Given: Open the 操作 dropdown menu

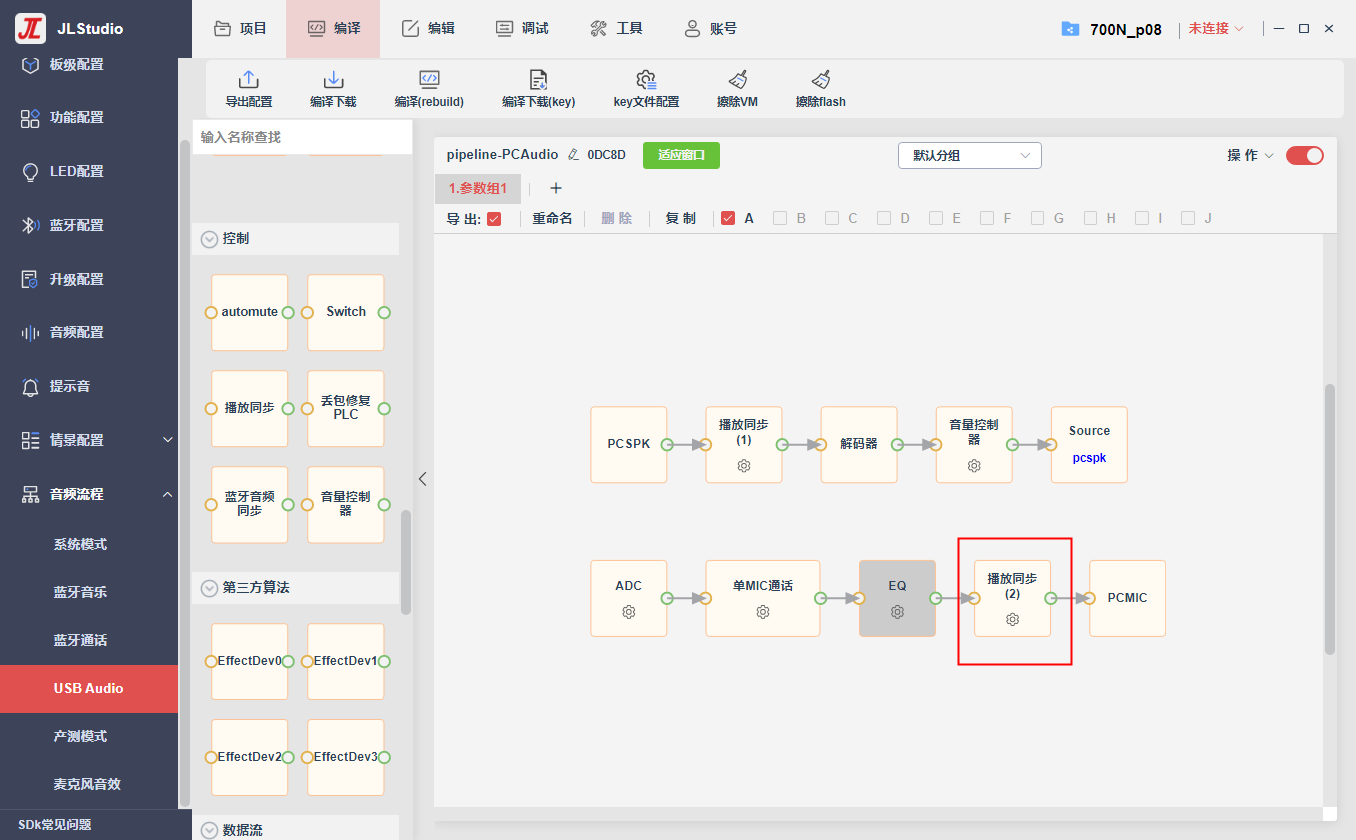Looking at the screenshot, I should click(x=1251, y=155).
